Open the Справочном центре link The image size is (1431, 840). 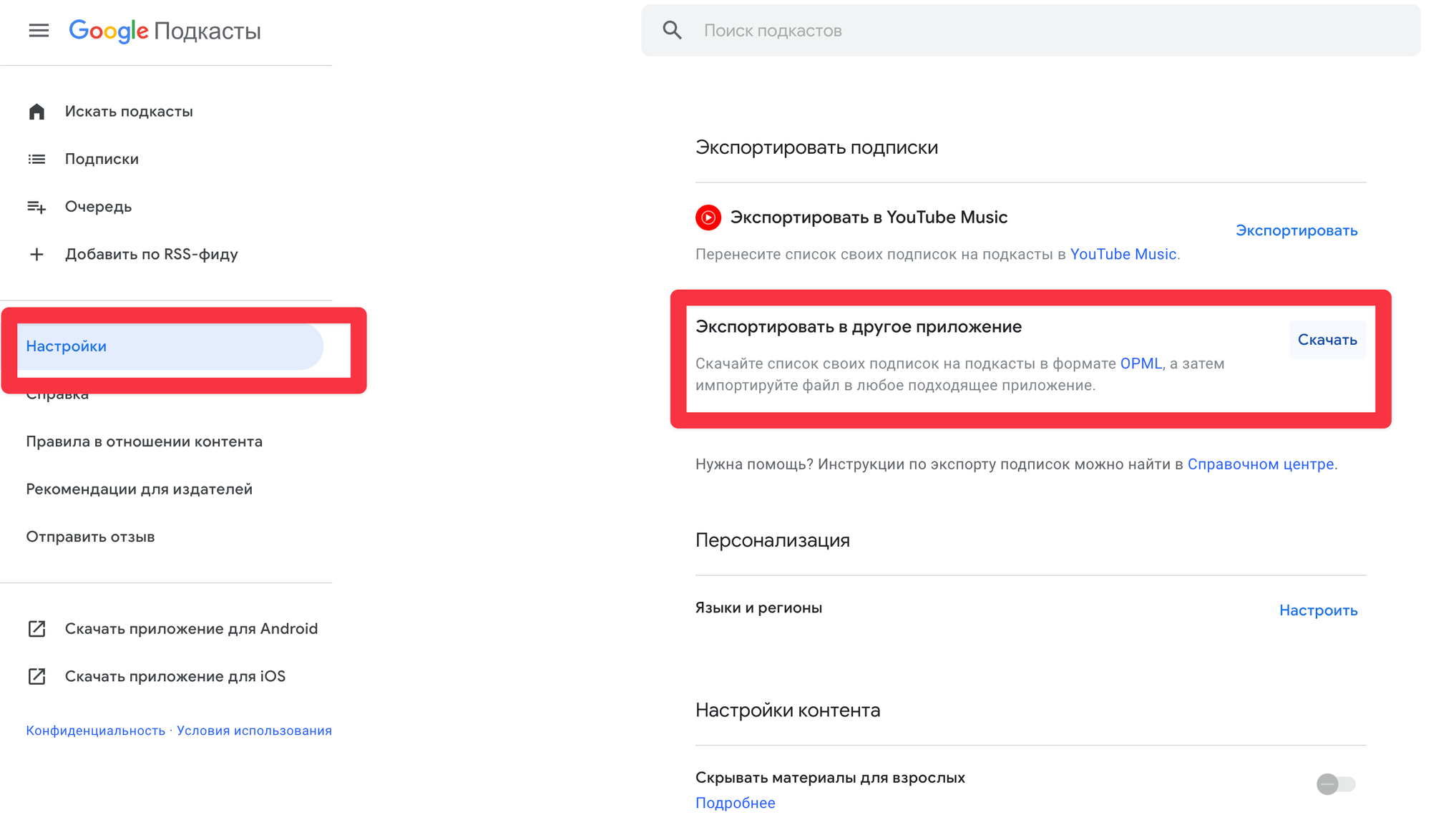point(1260,464)
